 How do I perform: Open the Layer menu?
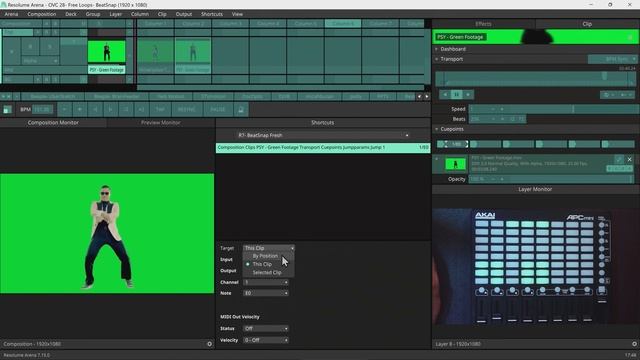point(116,14)
